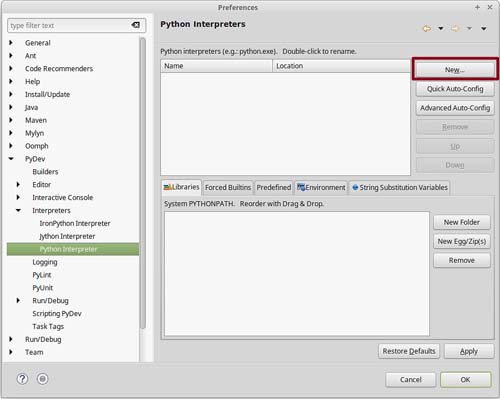500x399 pixels.
Task: Switch to the Libraries tab
Action: pos(181,187)
